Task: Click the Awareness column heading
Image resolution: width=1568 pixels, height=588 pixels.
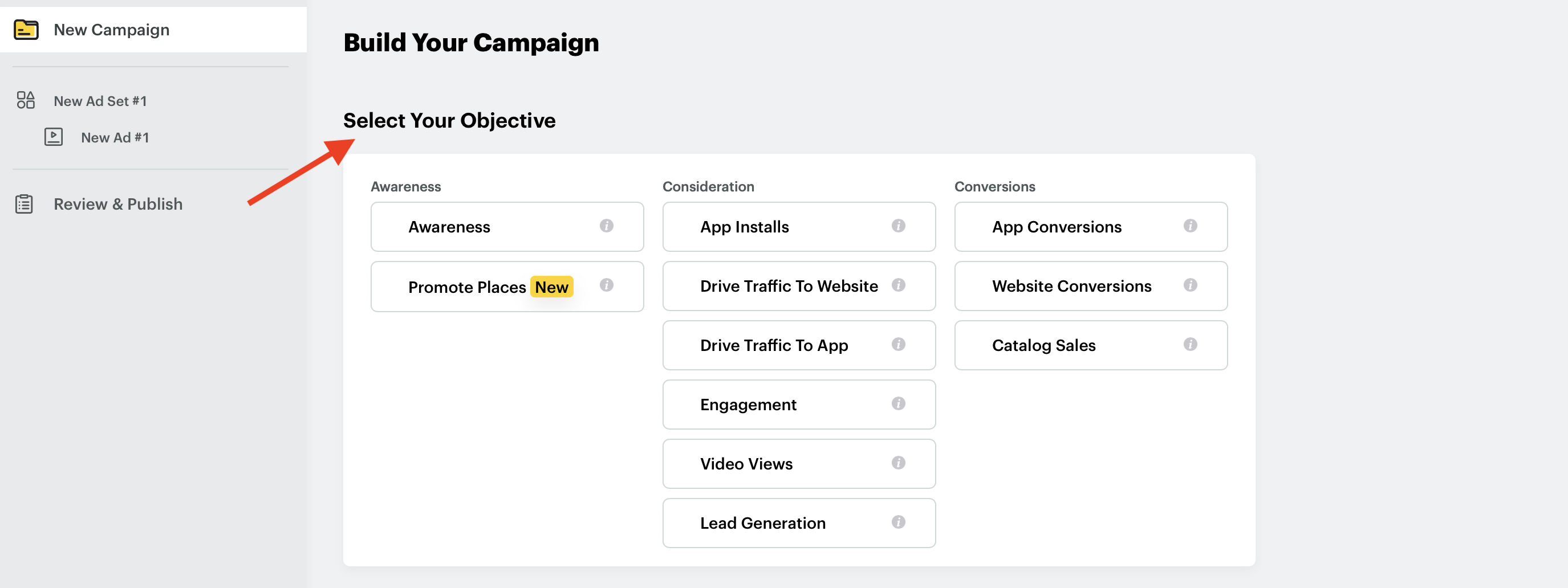Action: (406, 187)
